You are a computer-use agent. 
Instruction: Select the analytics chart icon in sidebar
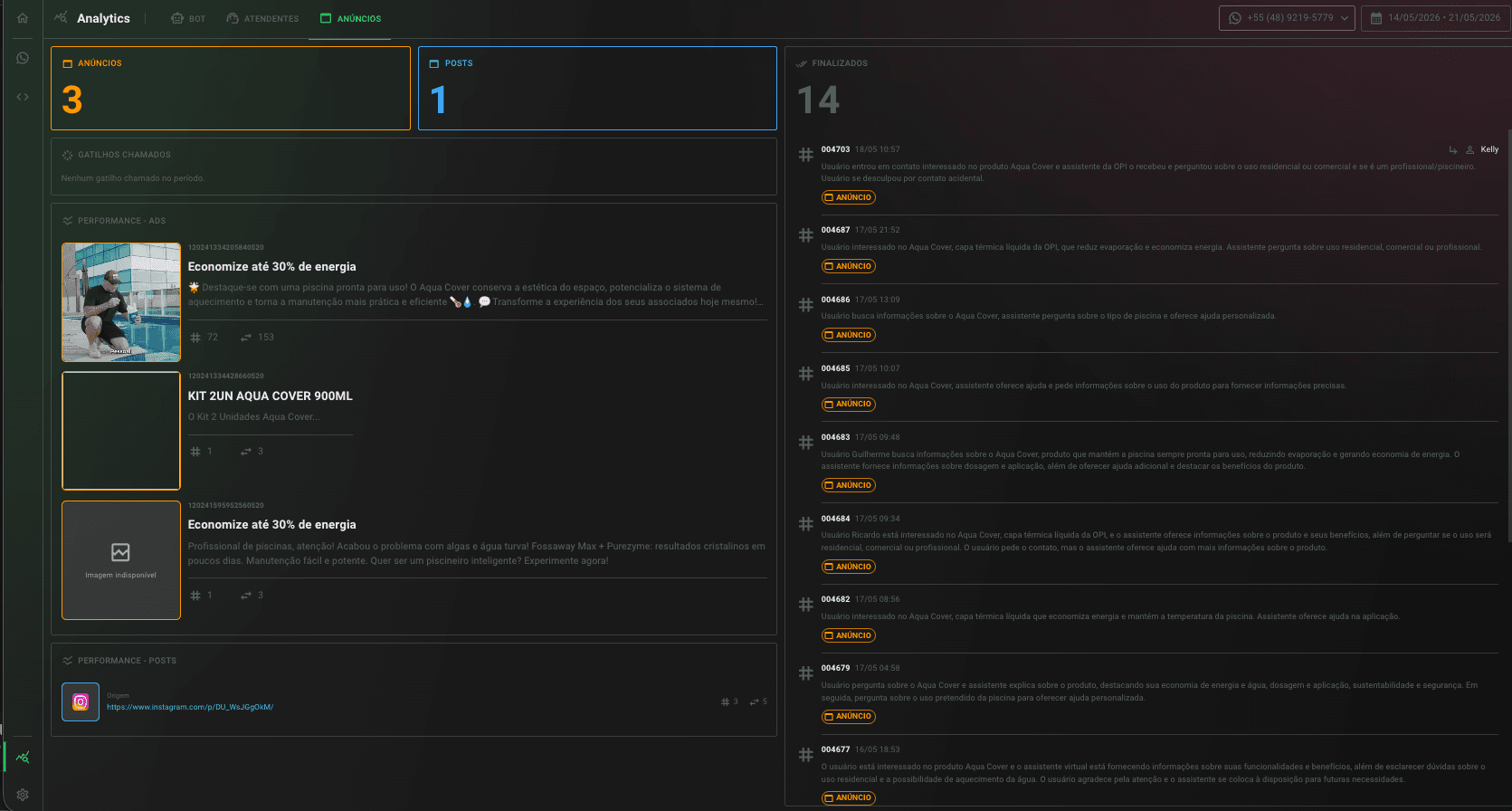click(x=23, y=758)
